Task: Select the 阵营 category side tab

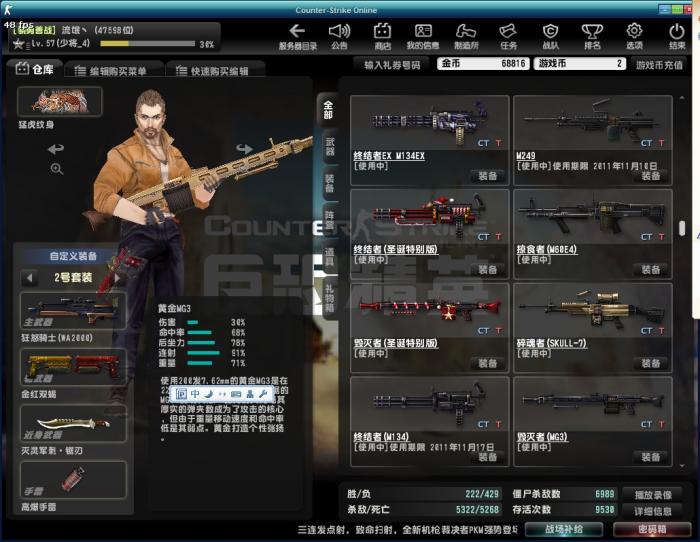Action: [329, 220]
